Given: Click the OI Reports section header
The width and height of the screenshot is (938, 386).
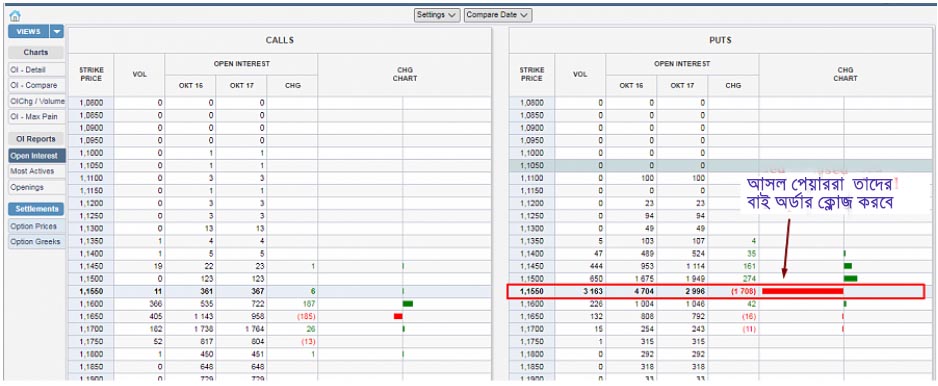Looking at the screenshot, I should tap(36, 139).
